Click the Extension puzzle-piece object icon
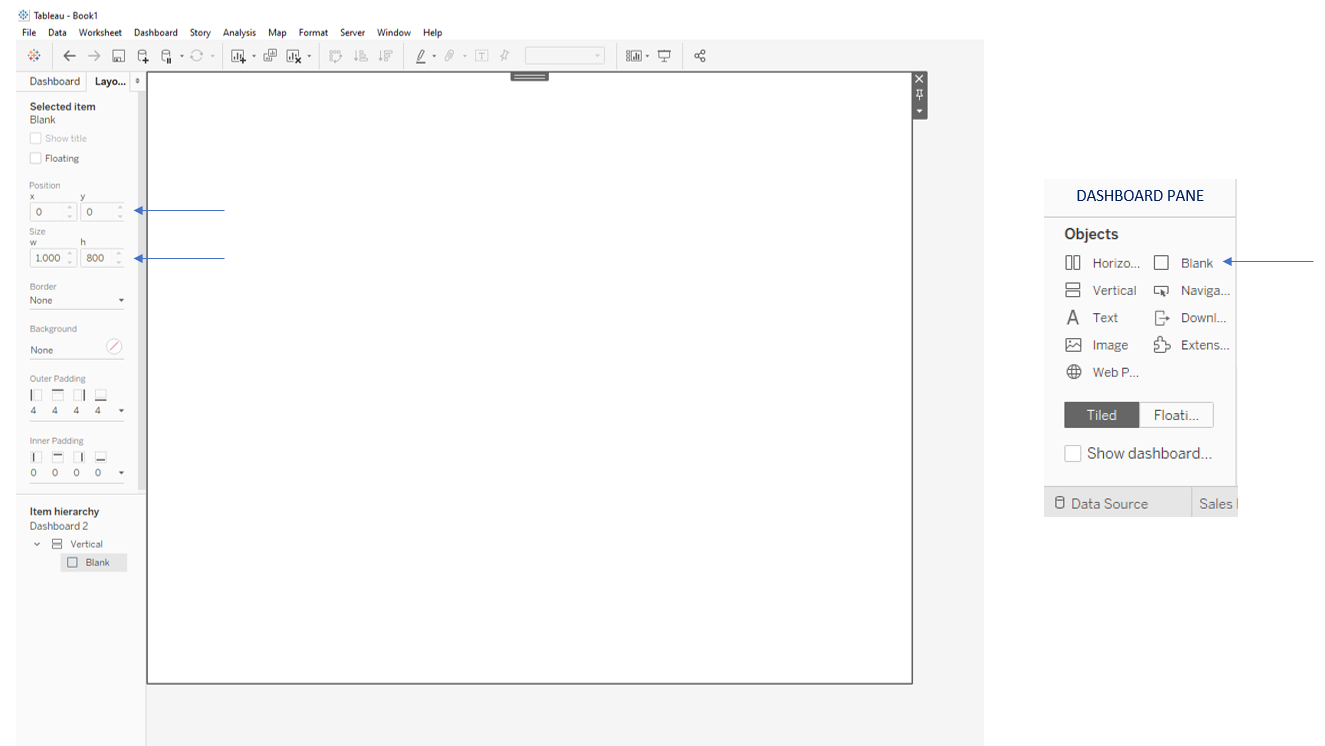The height and width of the screenshot is (746, 1325). pyautogui.click(x=1161, y=345)
